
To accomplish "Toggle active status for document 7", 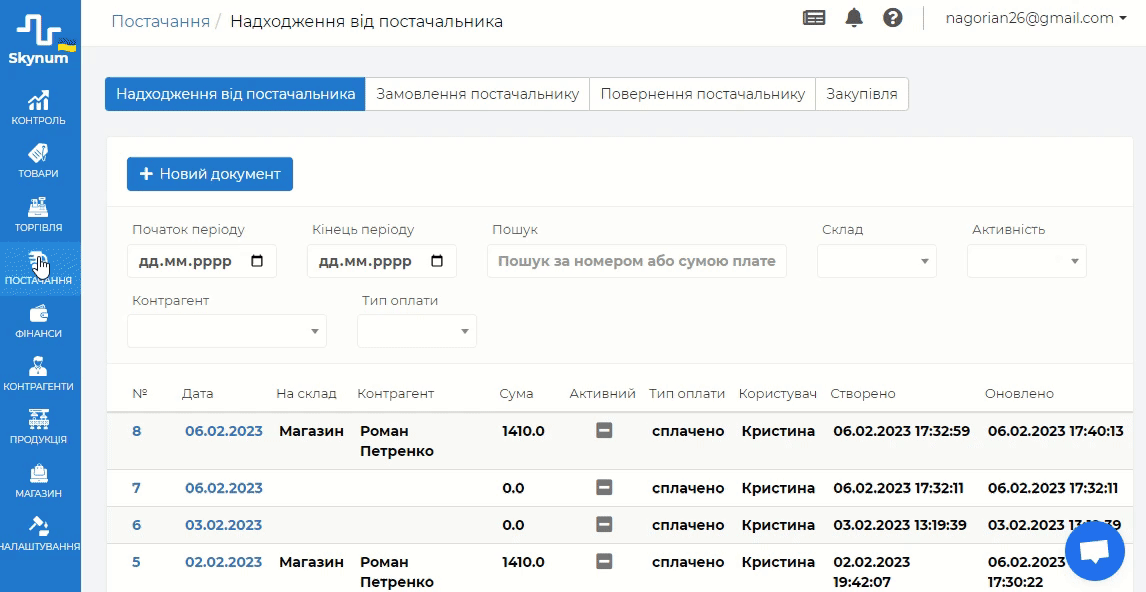I will click(604, 488).
